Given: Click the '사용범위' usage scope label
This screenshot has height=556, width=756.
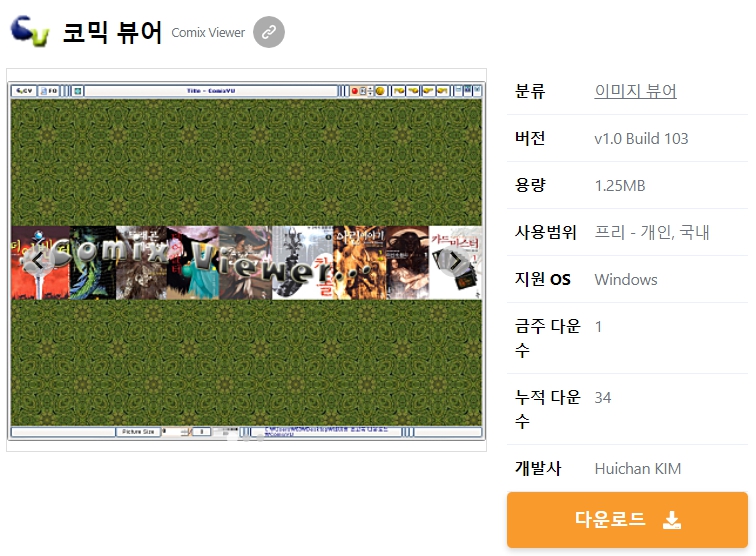Looking at the screenshot, I should 545,232.
